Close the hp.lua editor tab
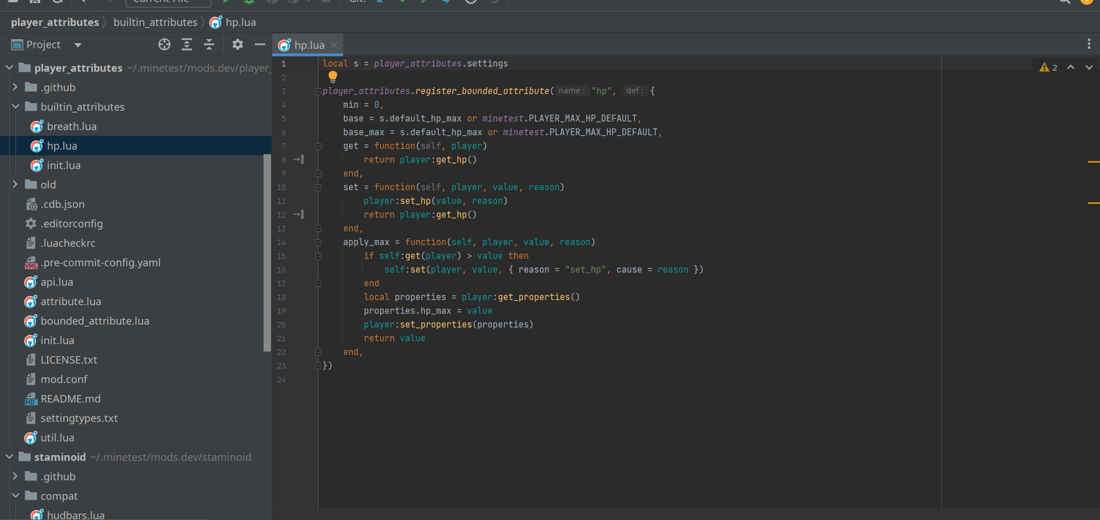1100x520 pixels. 334,45
